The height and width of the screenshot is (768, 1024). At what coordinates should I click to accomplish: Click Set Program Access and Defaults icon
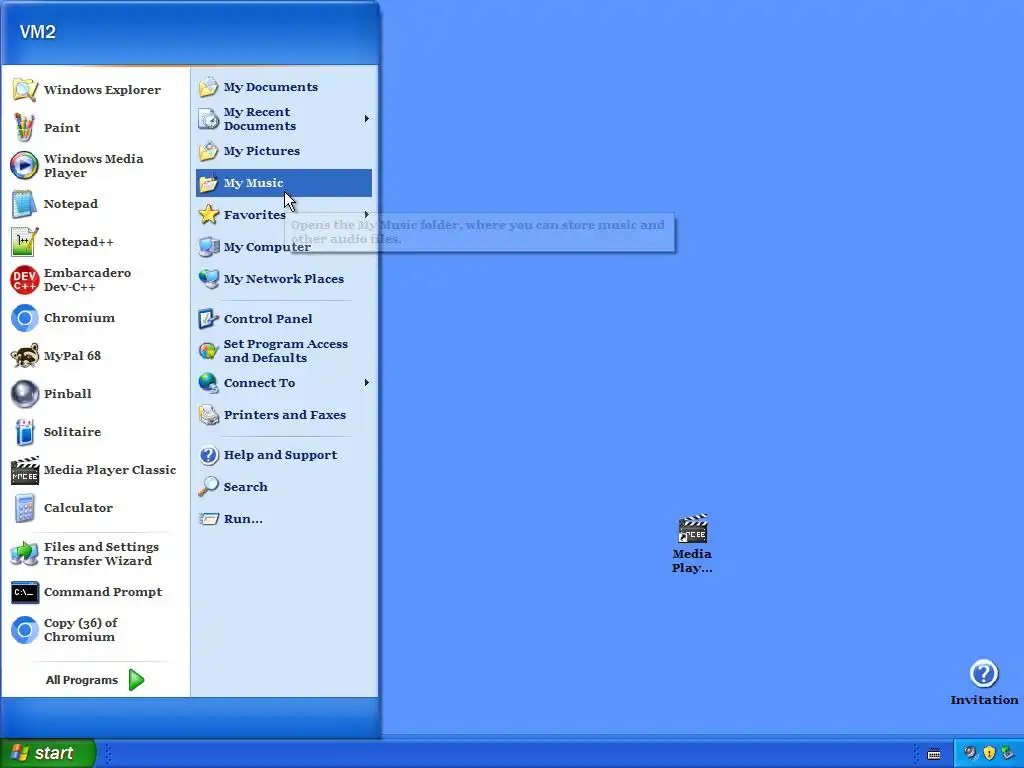pos(208,351)
